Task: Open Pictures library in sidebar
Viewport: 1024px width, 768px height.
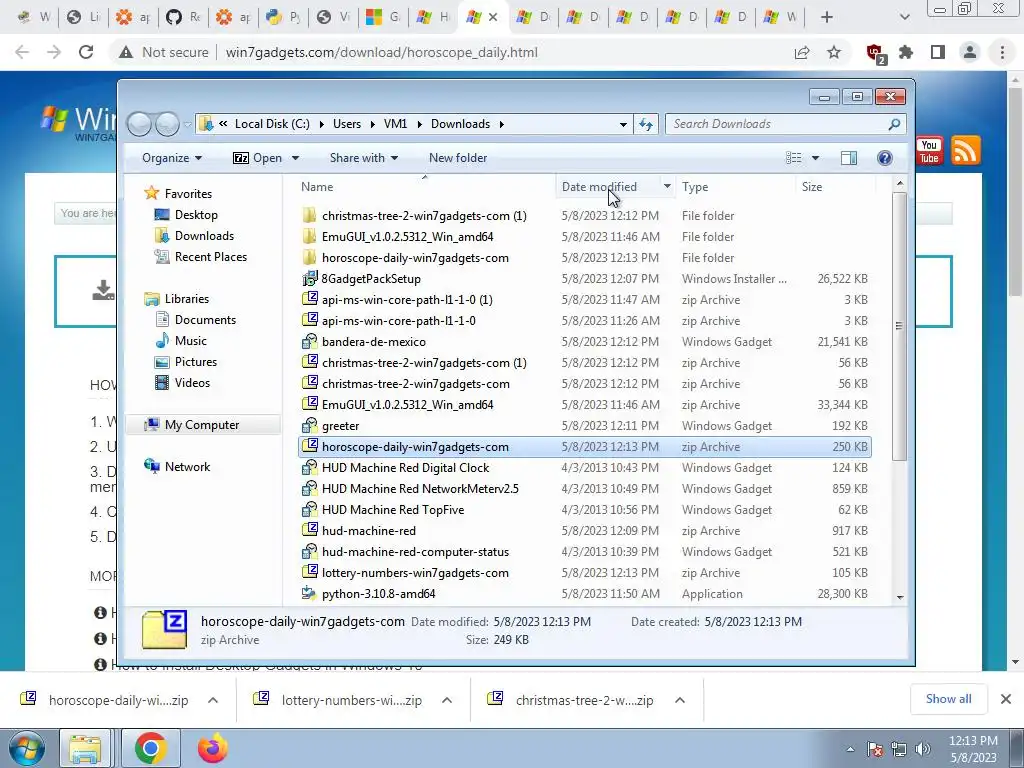Action: (196, 362)
